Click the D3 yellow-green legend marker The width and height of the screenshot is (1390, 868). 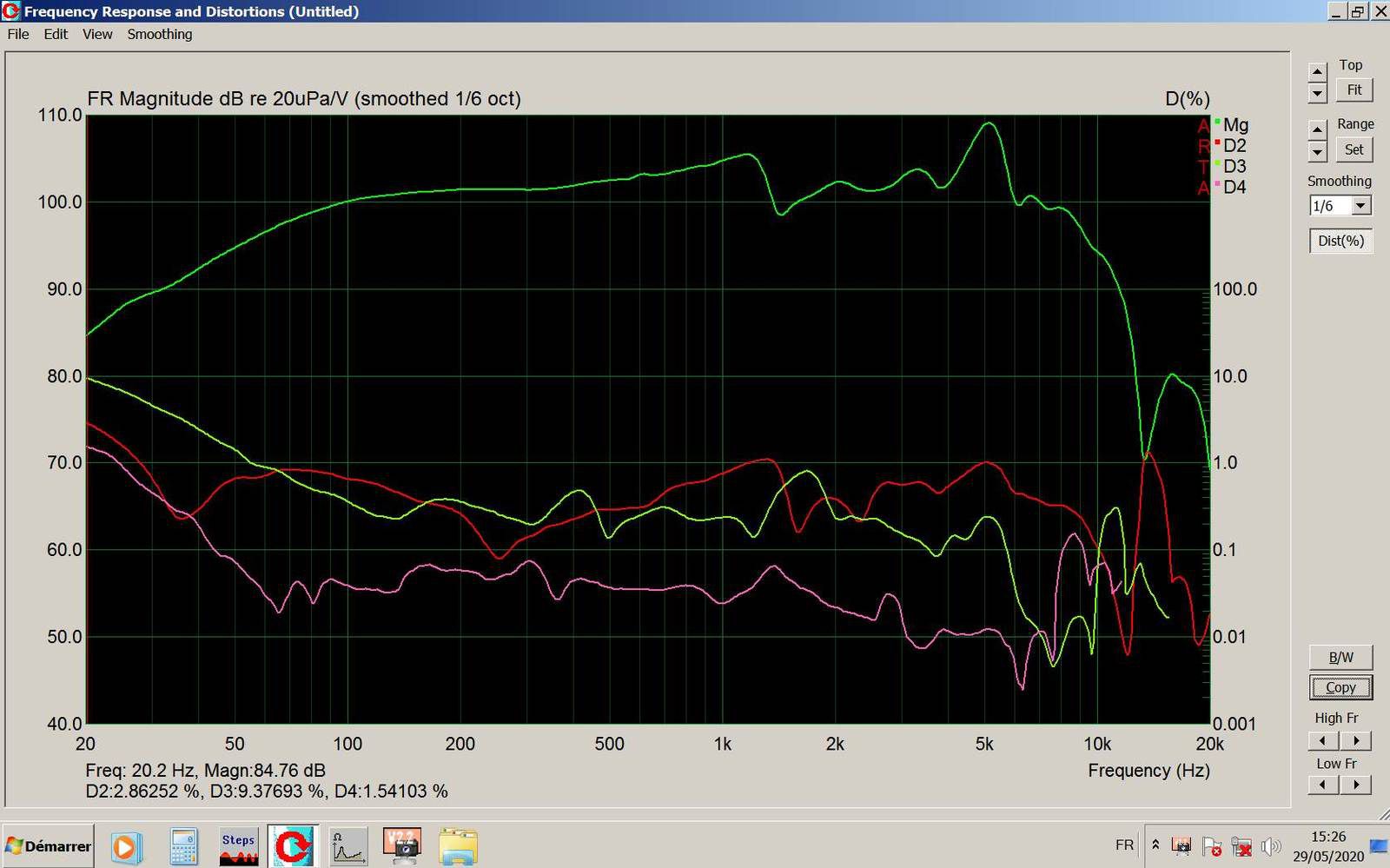1217,163
